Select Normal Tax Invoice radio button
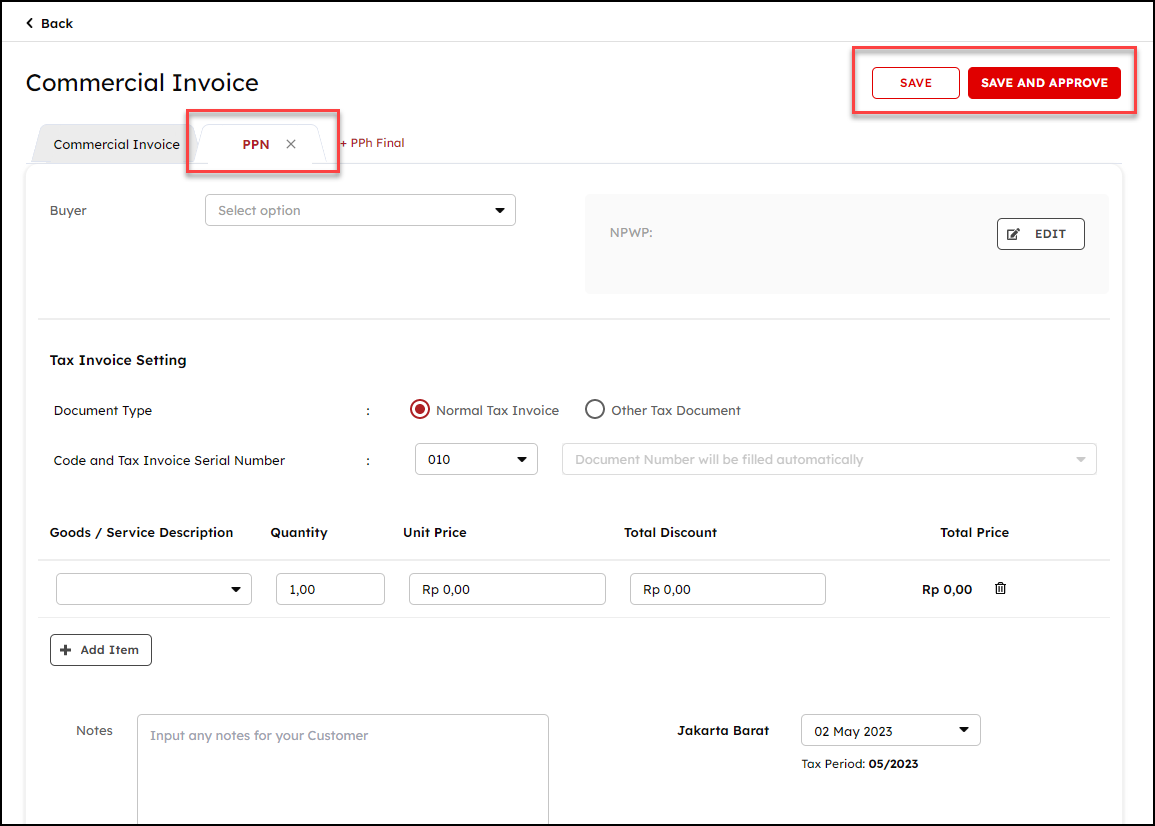 (x=421, y=410)
